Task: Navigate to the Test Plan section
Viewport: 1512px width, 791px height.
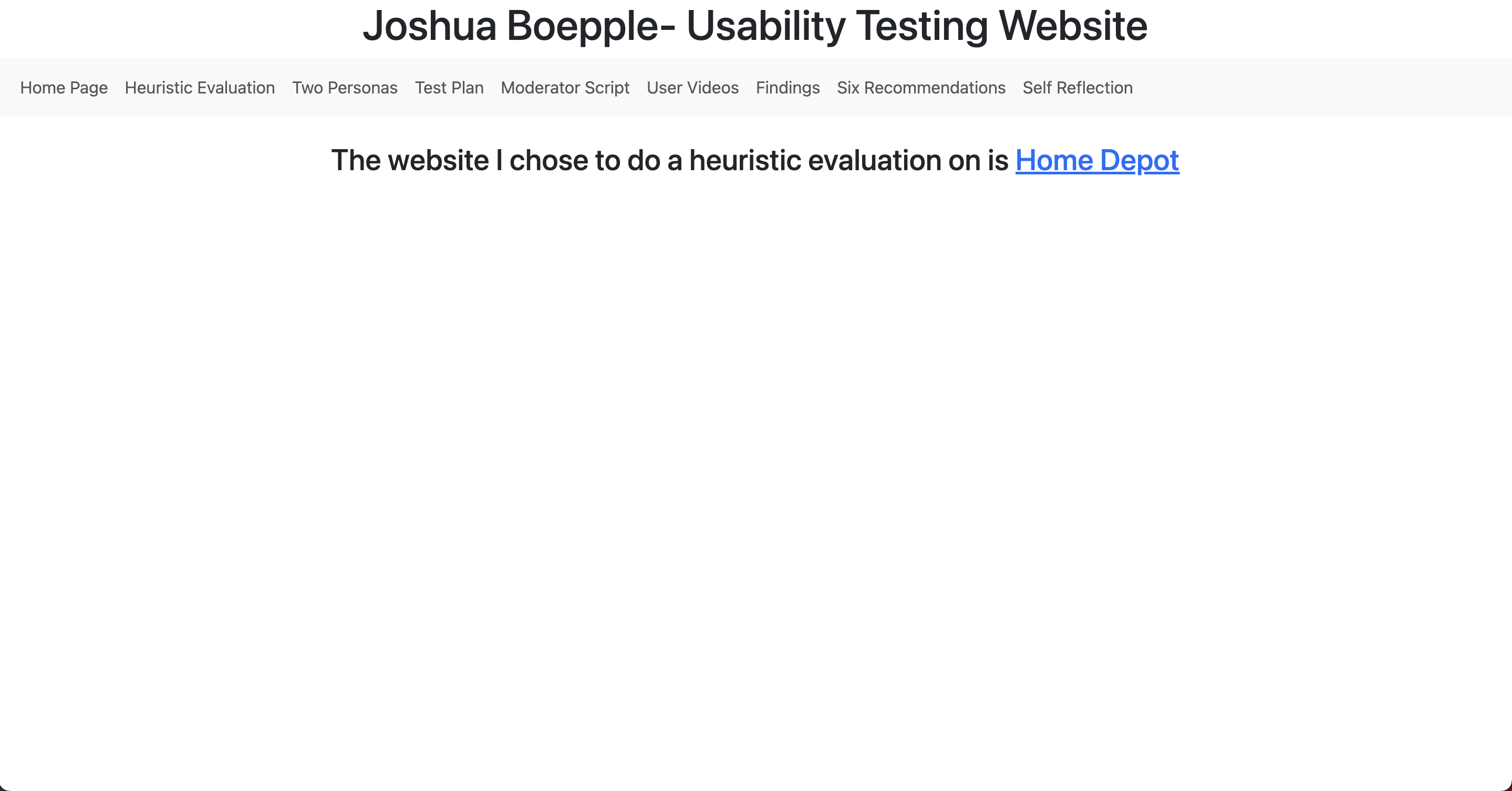Action: click(449, 87)
